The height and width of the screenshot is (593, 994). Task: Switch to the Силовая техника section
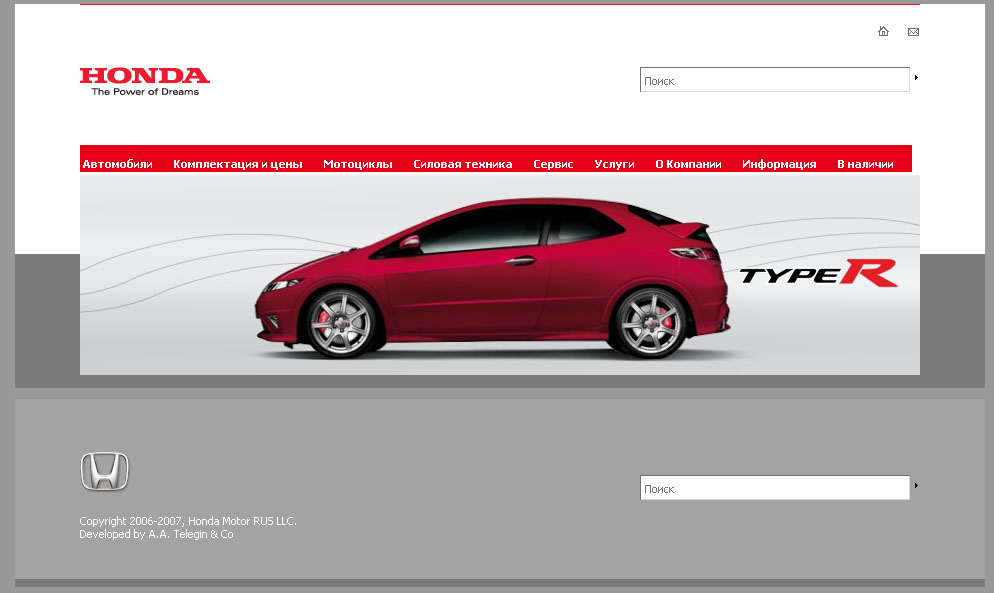(x=463, y=163)
